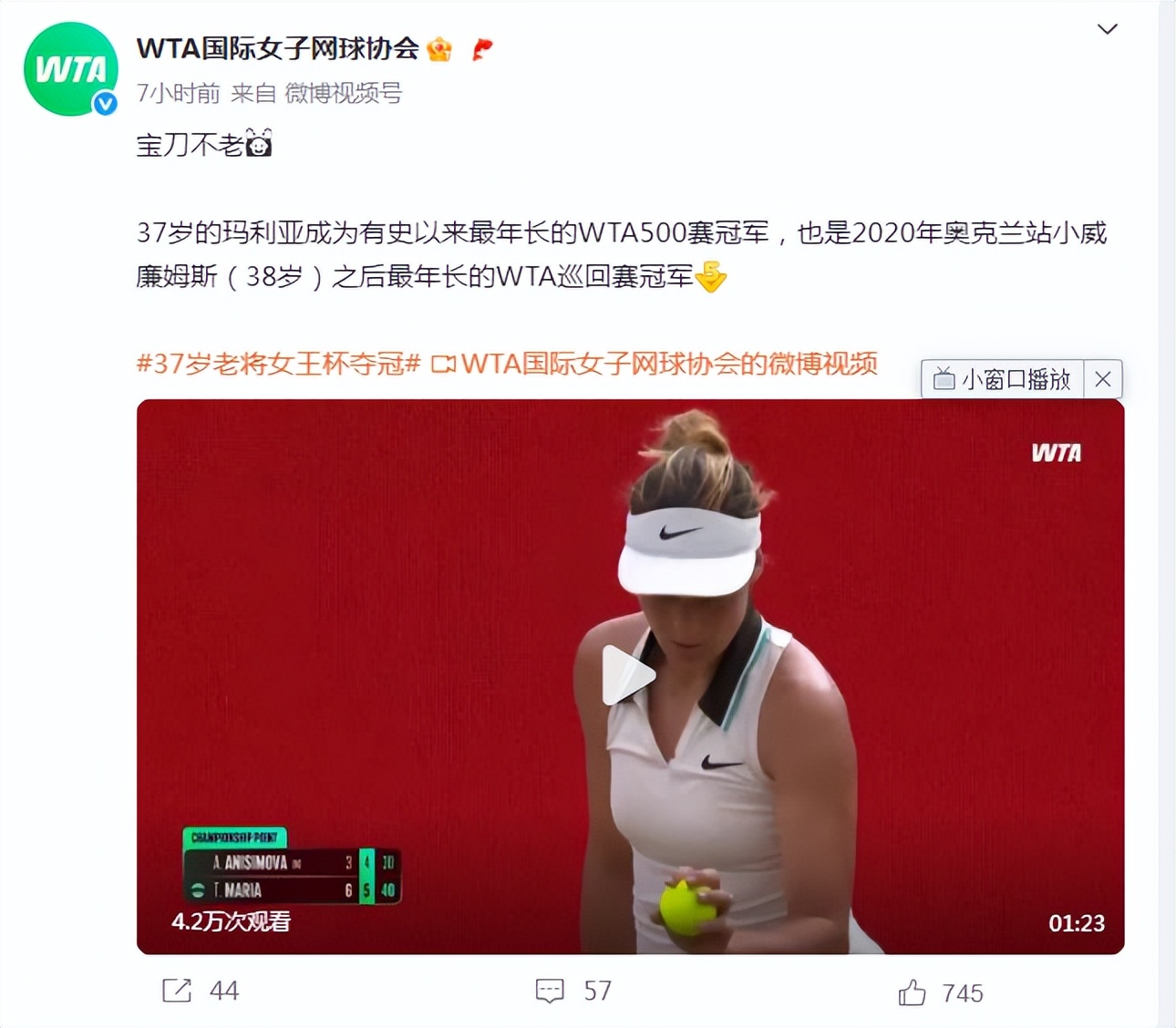
Task: Click the blue verified badge on avatar
Action: (105, 104)
